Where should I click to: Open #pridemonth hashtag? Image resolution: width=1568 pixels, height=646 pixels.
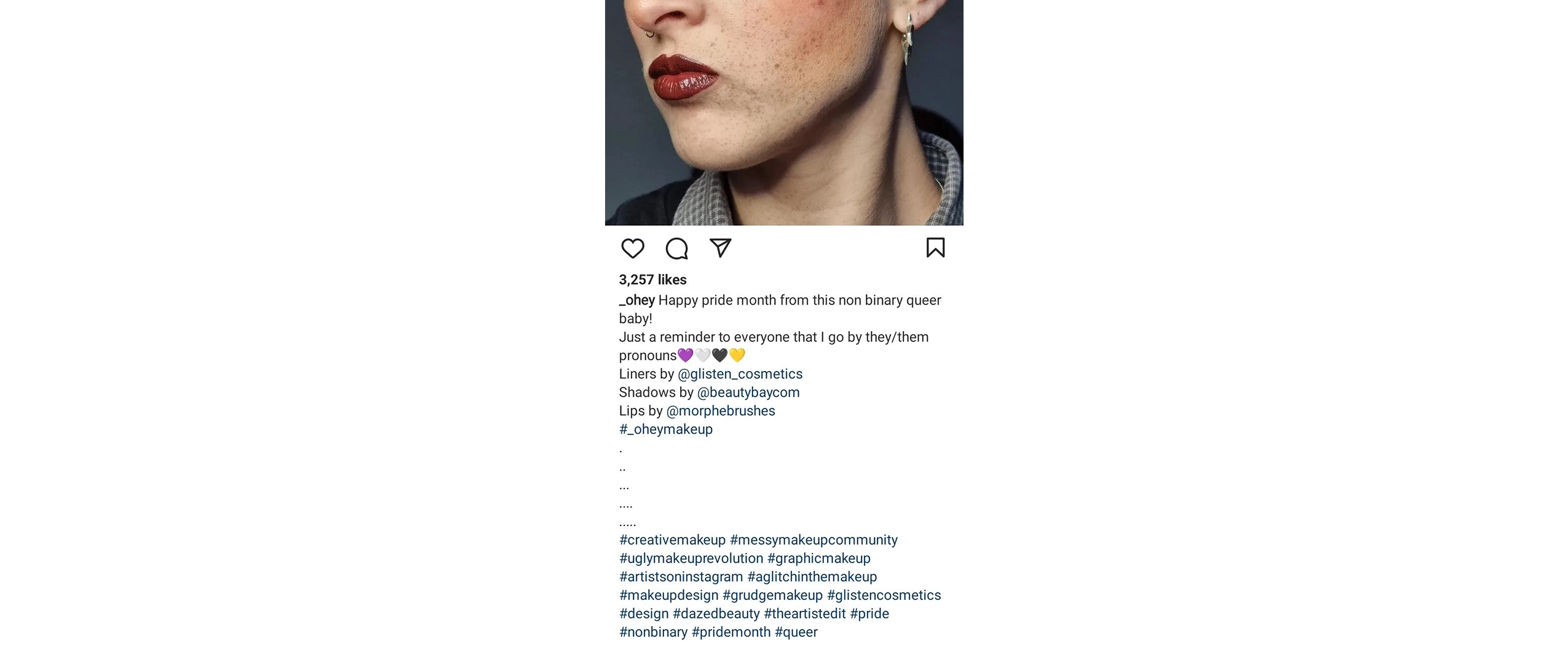point(731,632)
